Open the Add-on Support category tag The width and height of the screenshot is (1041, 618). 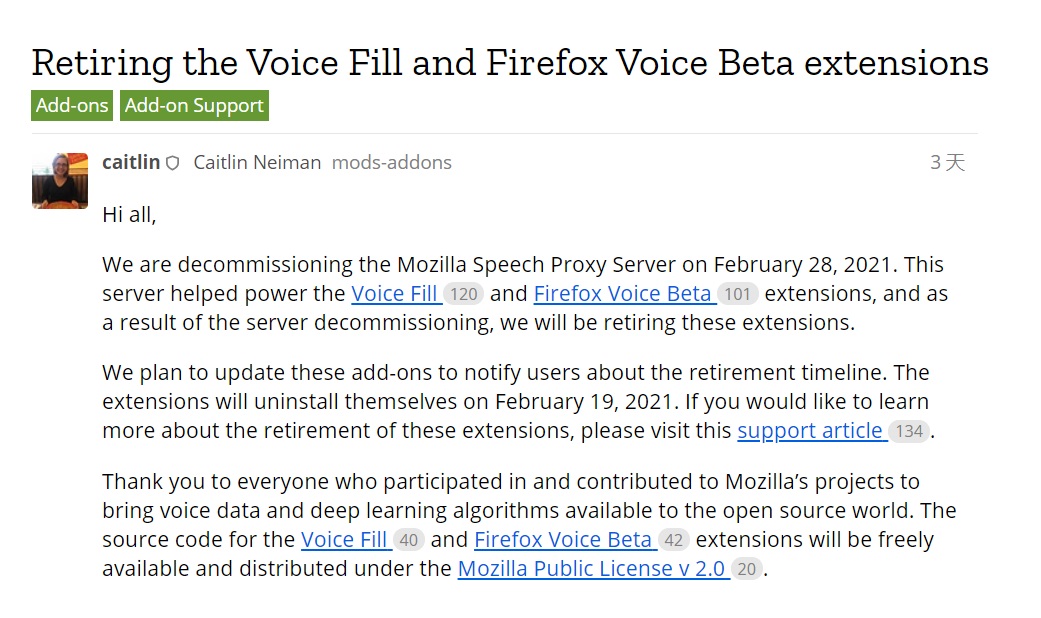(x=194, y=106)
